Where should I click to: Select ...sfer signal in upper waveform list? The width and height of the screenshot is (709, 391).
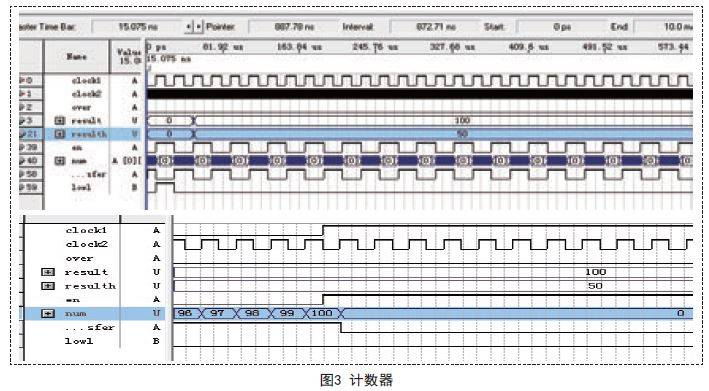[x=90, y=174]
